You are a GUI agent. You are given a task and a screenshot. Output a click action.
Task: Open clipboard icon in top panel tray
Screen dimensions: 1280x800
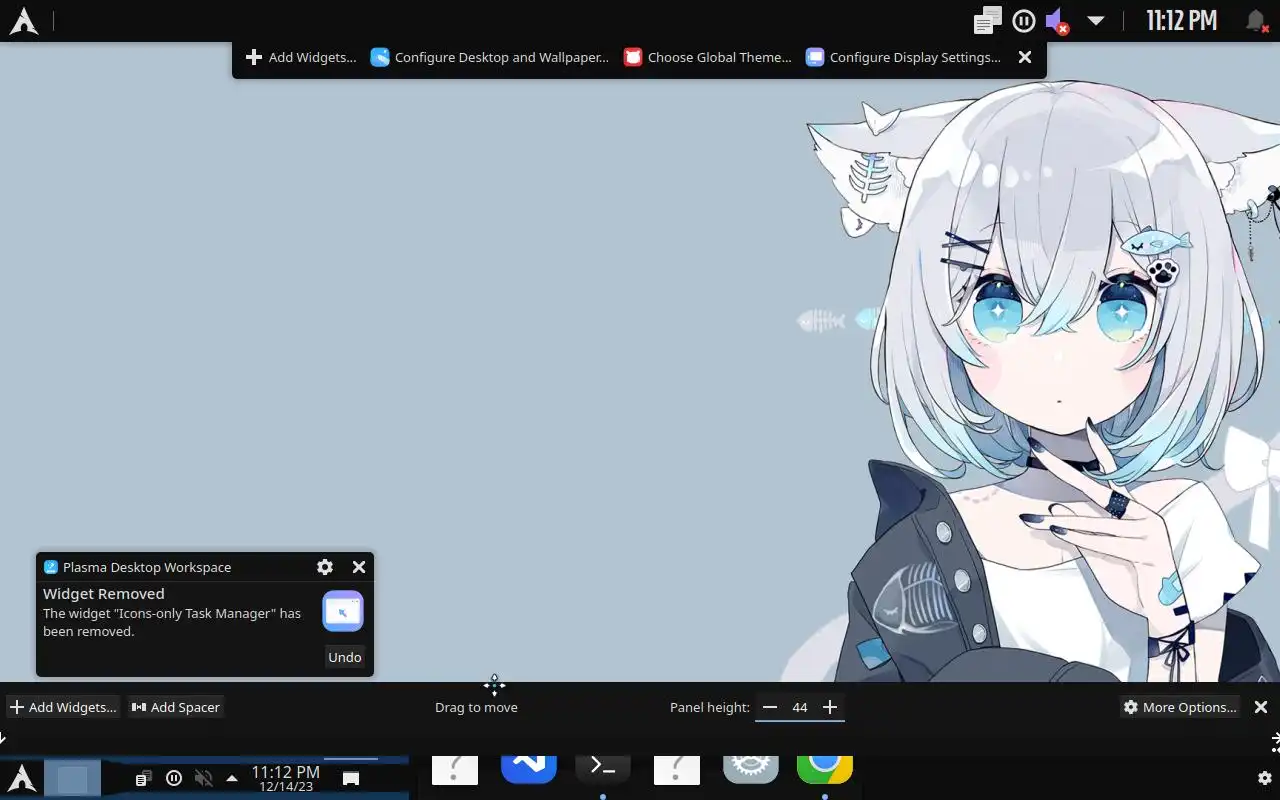point(988,20)
